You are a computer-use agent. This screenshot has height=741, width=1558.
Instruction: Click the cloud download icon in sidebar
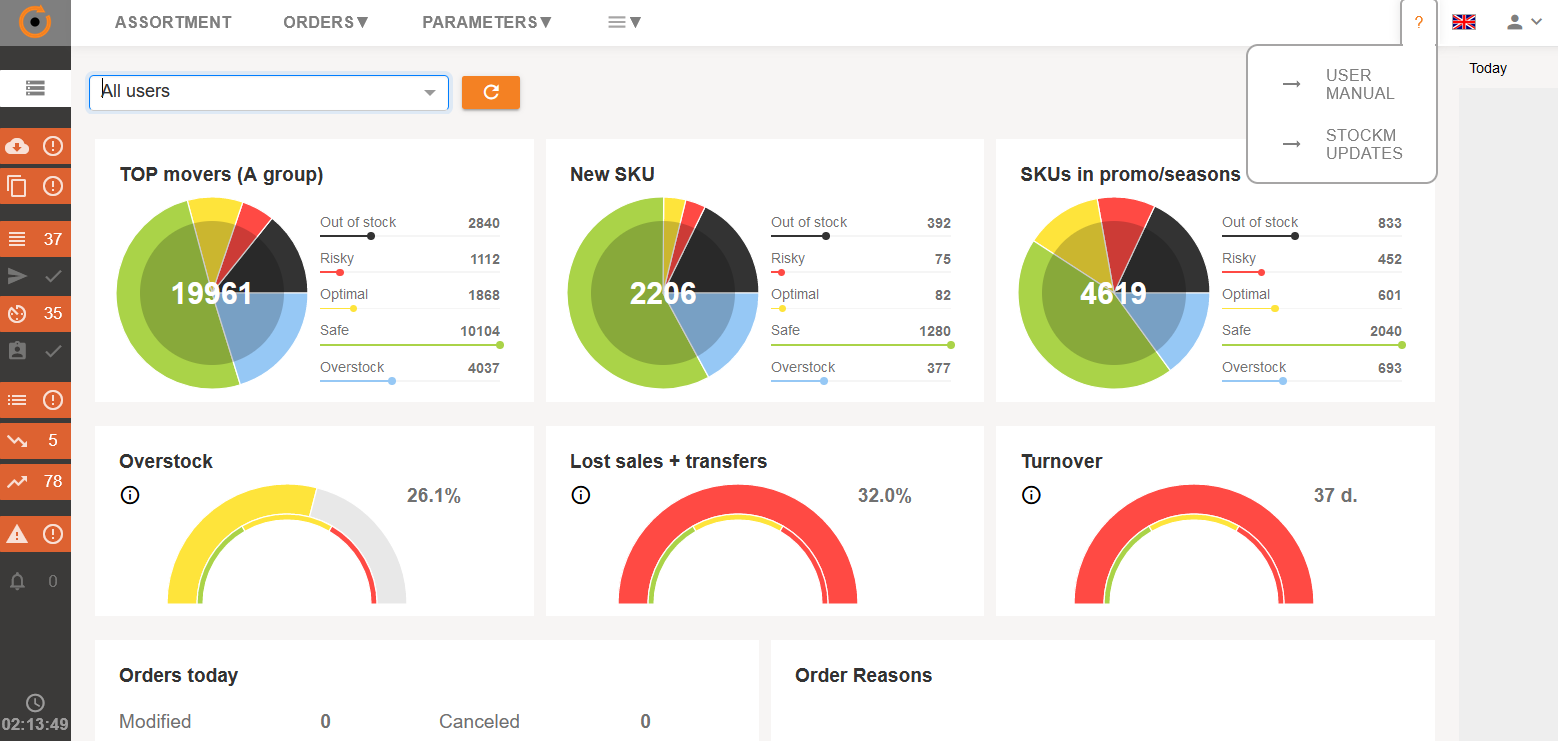coord(17,146)
